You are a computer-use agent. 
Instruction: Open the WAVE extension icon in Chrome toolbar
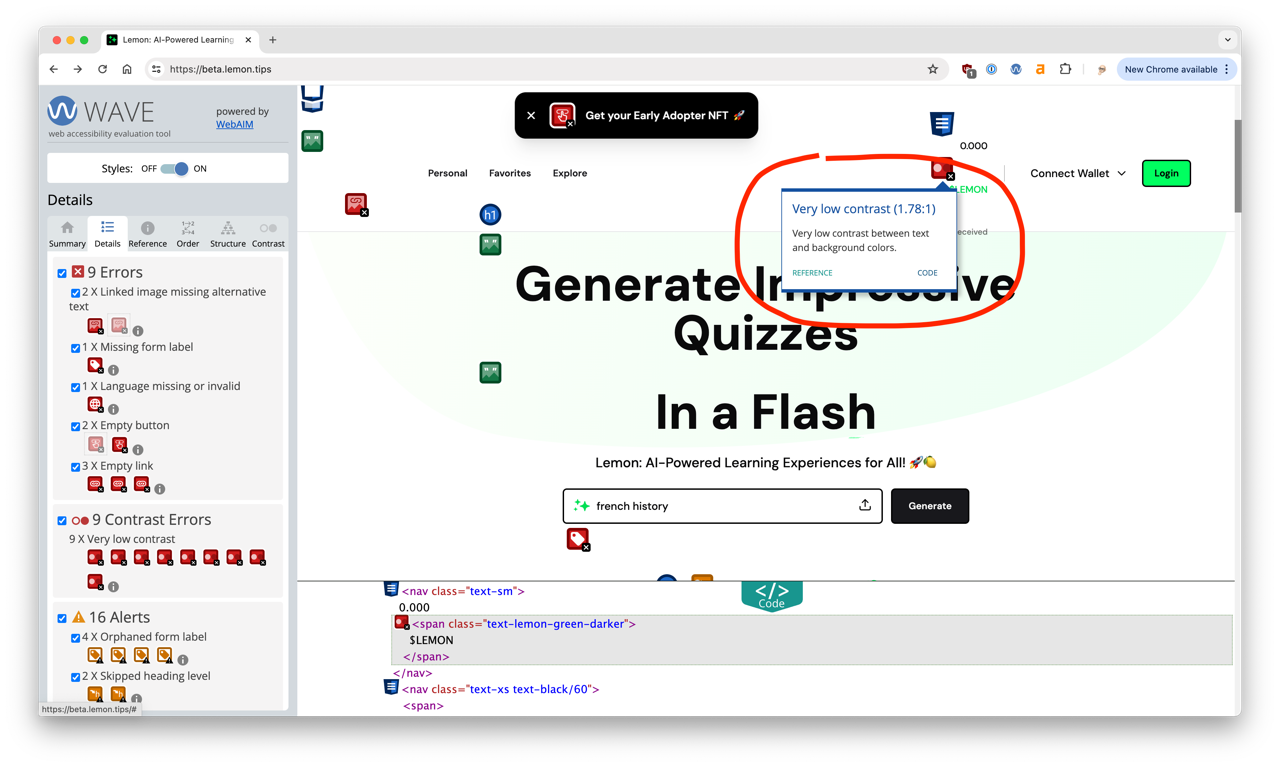[x=1016, y=69]
